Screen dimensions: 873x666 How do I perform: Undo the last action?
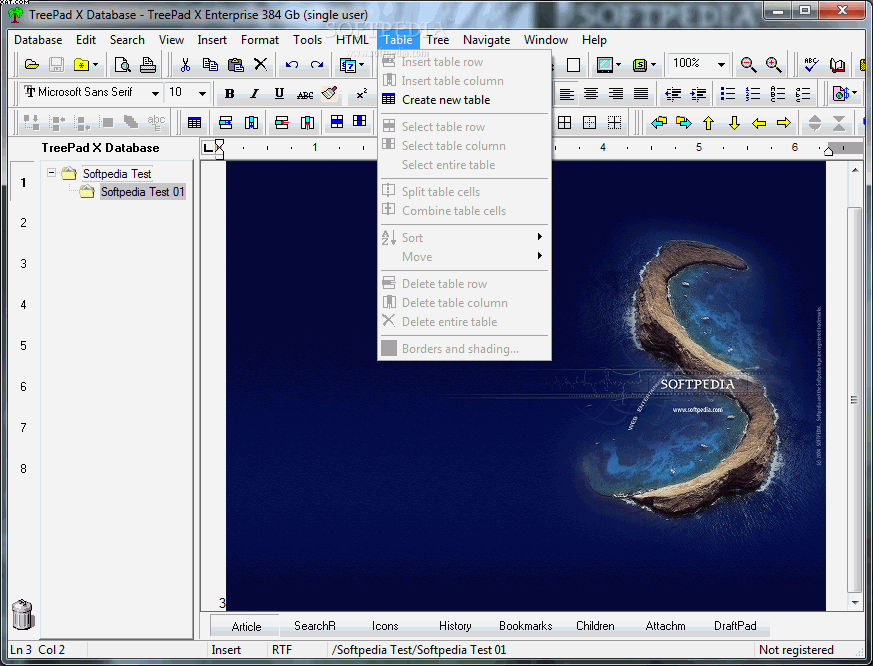tap(292, 65)
